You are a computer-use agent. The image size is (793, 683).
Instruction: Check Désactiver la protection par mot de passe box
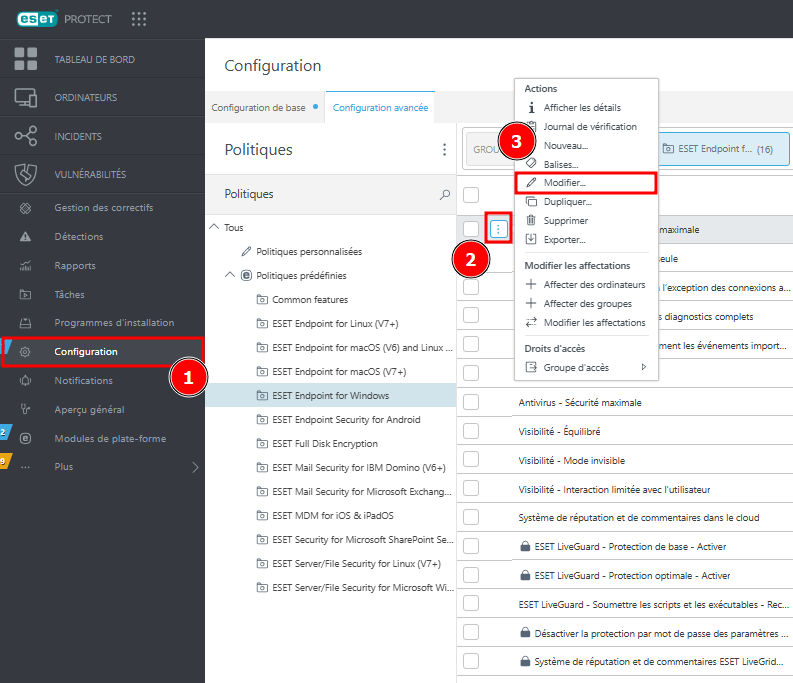pyautogui.click(x=471, y=632)
